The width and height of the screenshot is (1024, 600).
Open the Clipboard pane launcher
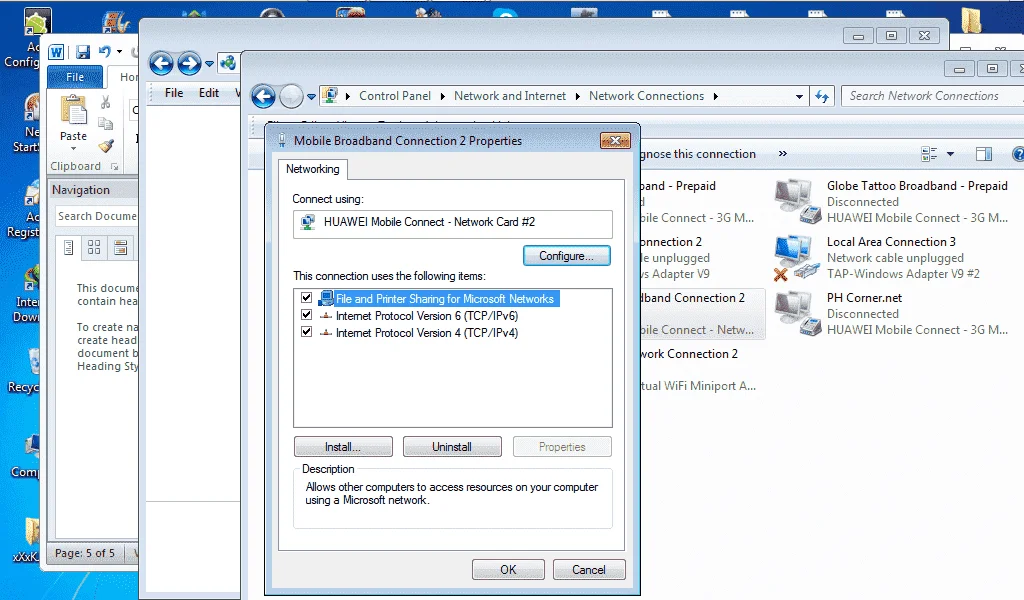tap(115, 167)
